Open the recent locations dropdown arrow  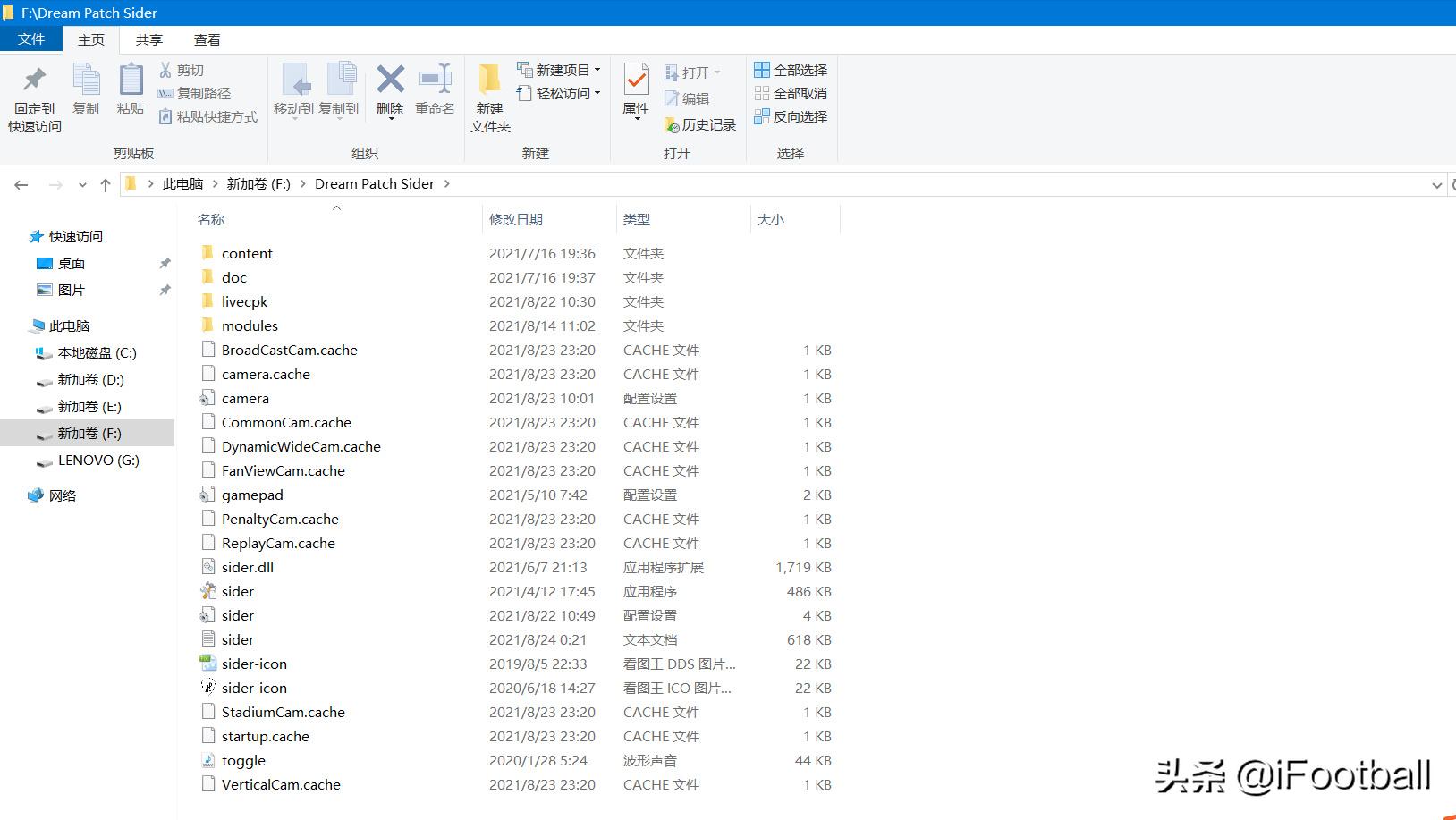click(x=82, y=185)
